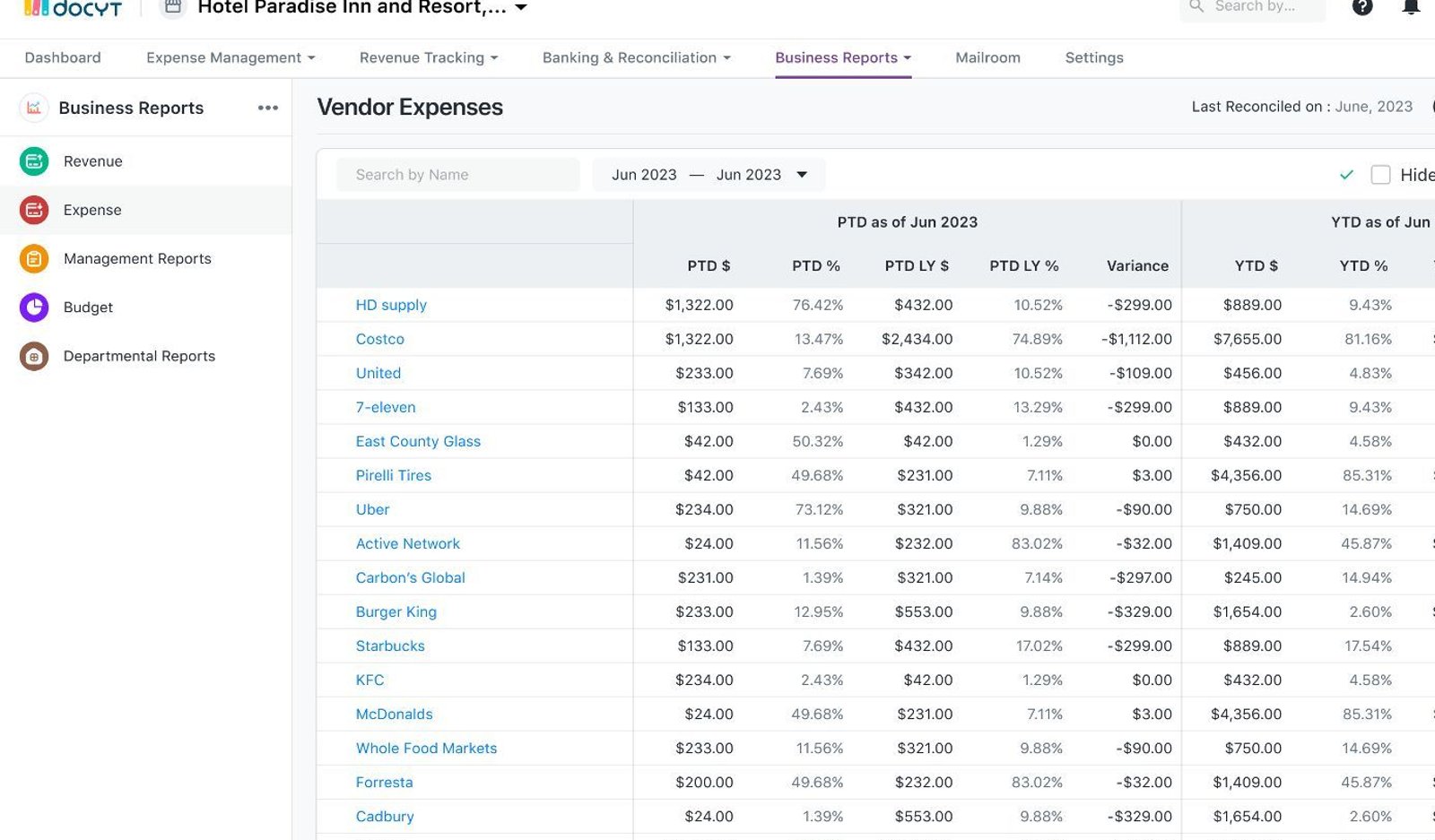Viewport: 1435px width, 840px height.
Task: Open the Mailroom tab
Action: (987, 57)
